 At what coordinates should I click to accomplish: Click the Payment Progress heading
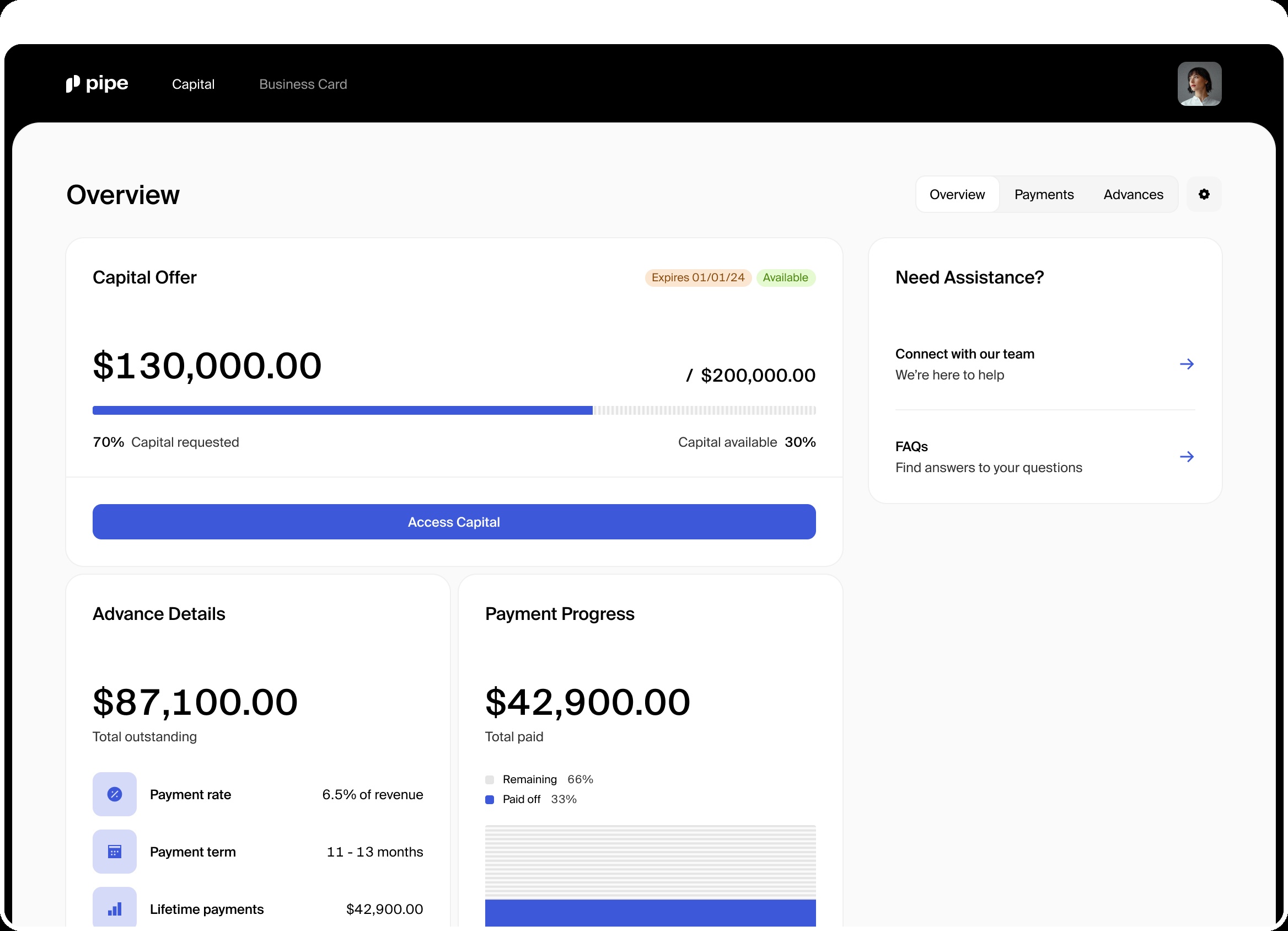click(x=560, y=613)
